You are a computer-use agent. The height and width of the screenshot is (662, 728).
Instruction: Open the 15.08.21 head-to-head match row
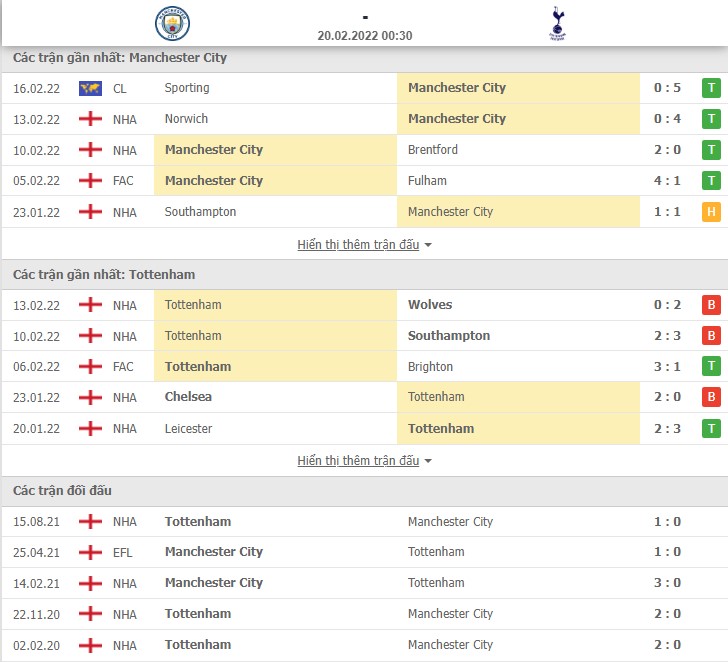click(x=364, y=522)
